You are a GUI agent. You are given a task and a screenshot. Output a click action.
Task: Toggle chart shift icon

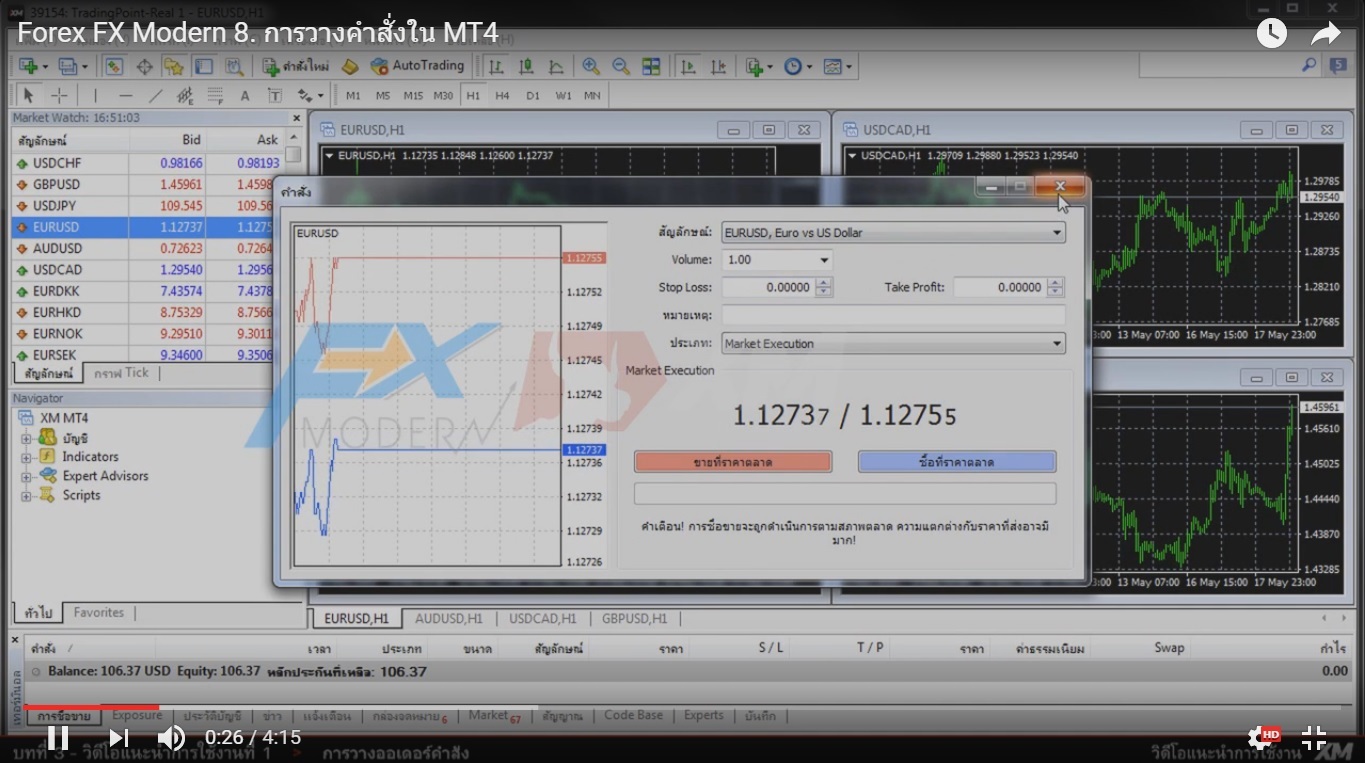tap(718, 66)
